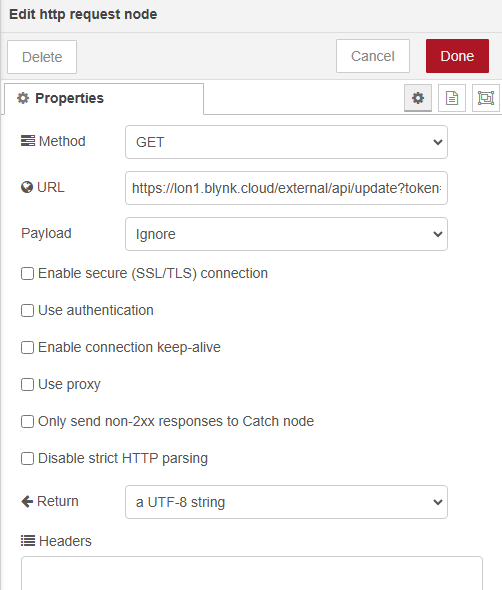Screen dimensions: 502x590
Task: Click the Headers list icon
Action: pos(28,541)
